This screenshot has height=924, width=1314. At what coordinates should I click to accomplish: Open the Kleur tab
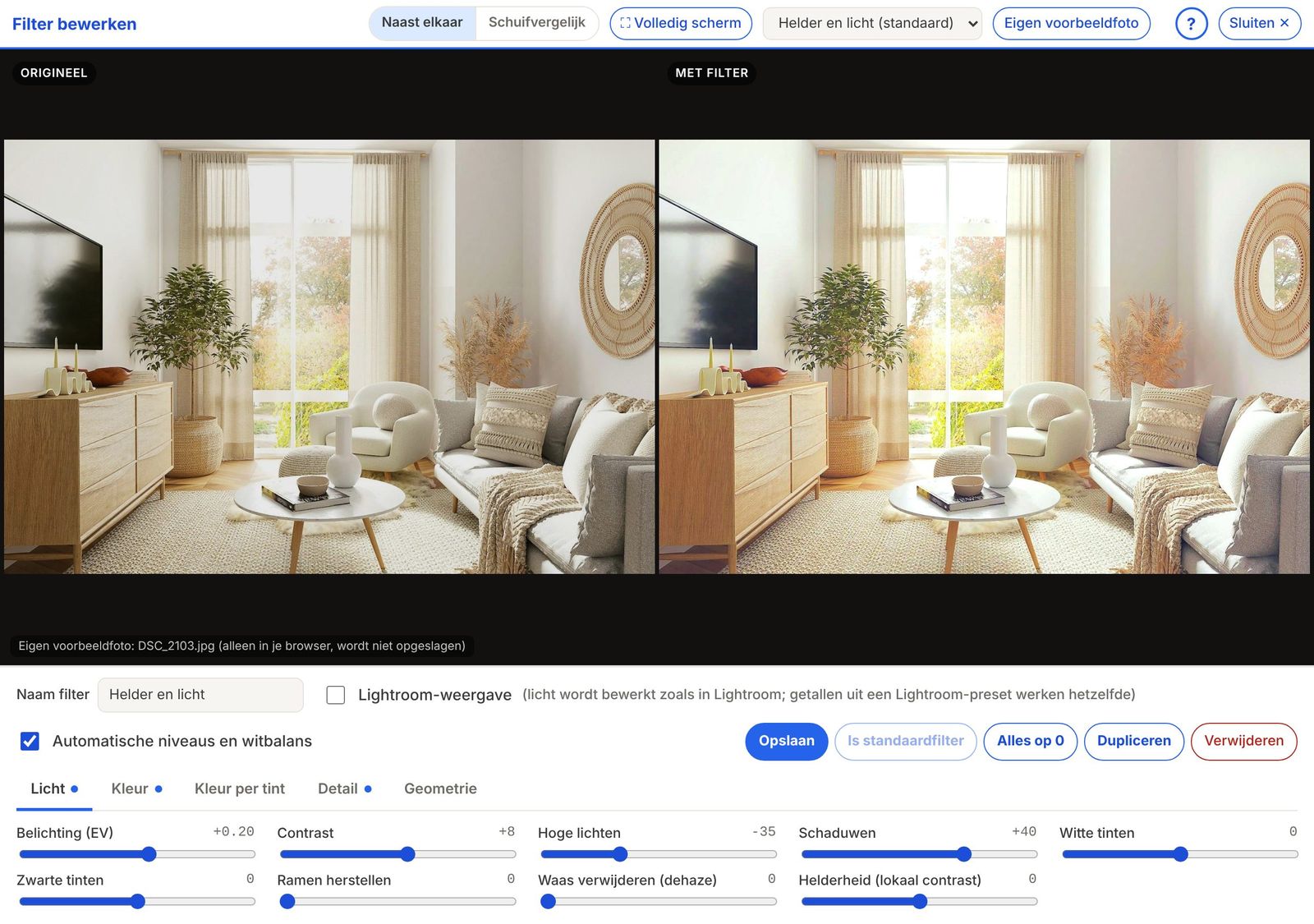click(x=136, y=788)
